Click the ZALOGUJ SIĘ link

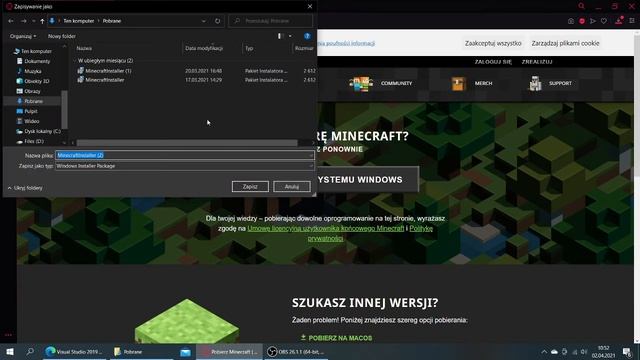(493, 62)
